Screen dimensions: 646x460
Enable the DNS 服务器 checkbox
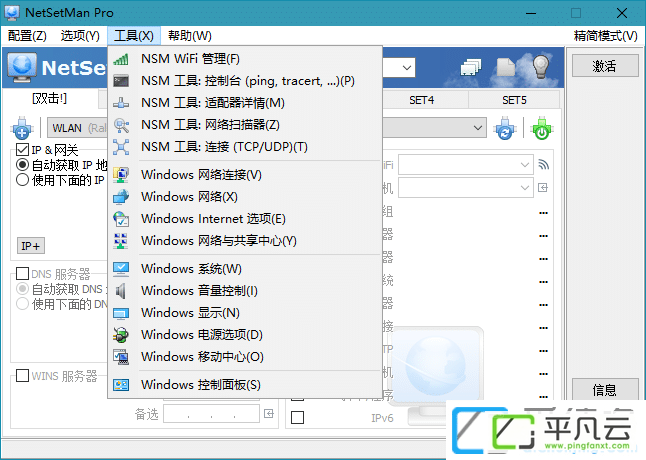click(x=22, y=273)
